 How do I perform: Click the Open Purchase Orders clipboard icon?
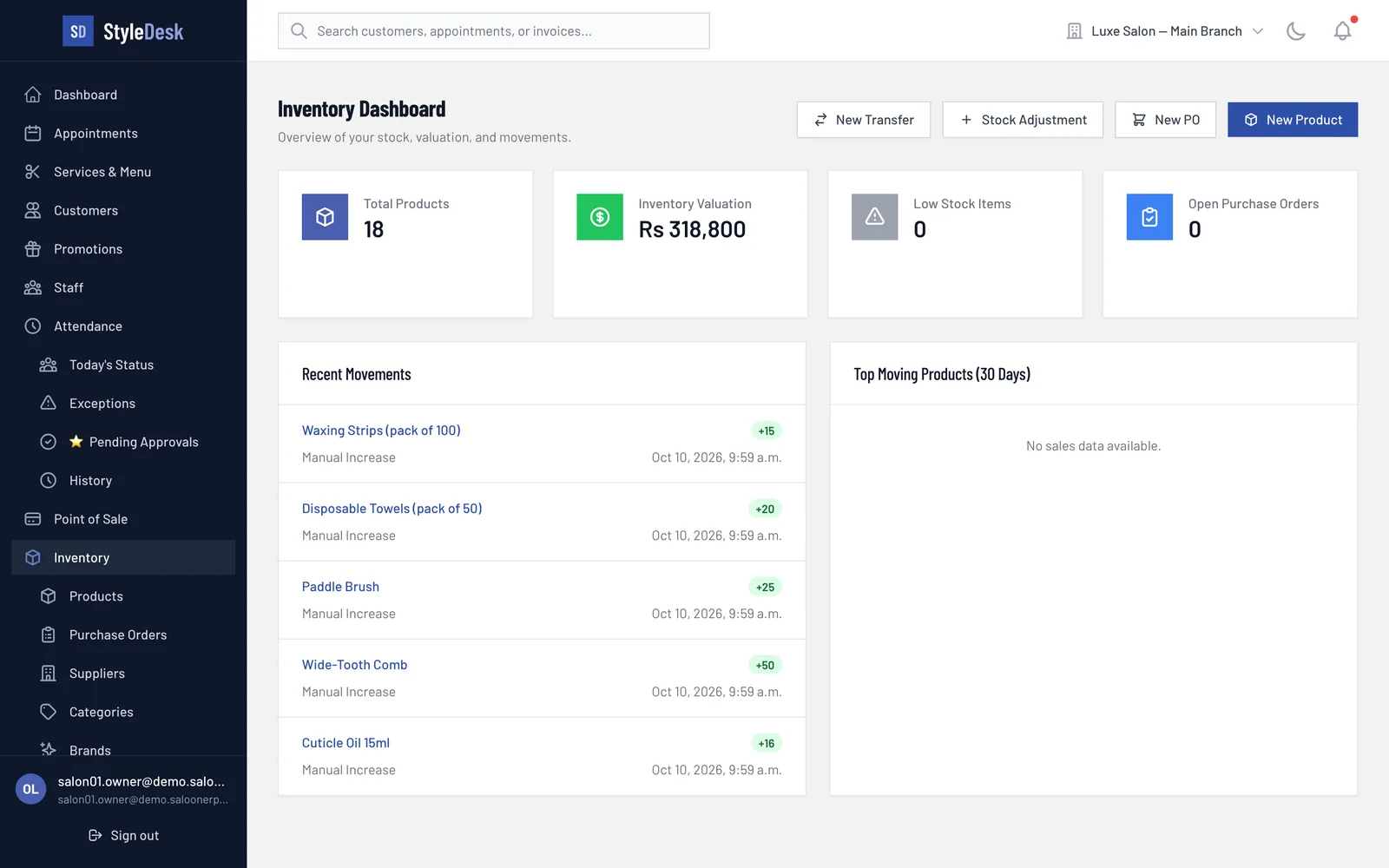tap(1149, 217)
